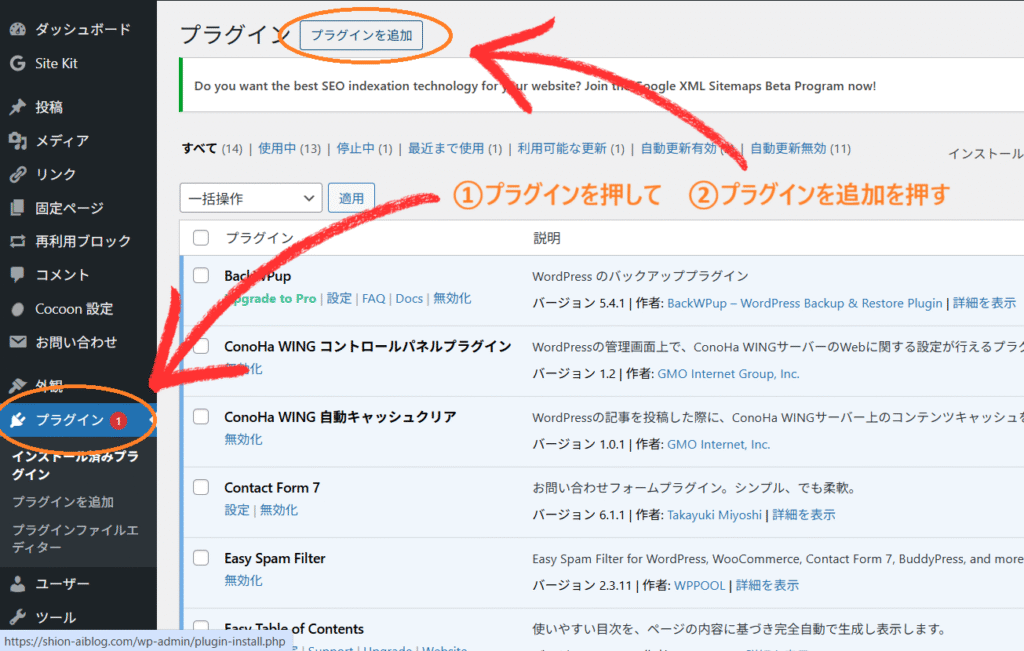Click 詳細を表示 in the Easy Spam Filter row
This screenshot has width=1024, height=651.
coord(767,585)
